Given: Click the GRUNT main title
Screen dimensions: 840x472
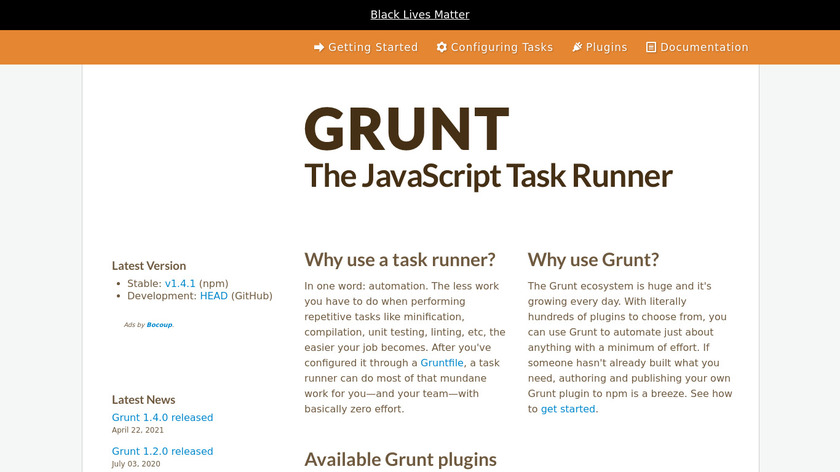Looking at the screenshot, I should click(407, 129).
